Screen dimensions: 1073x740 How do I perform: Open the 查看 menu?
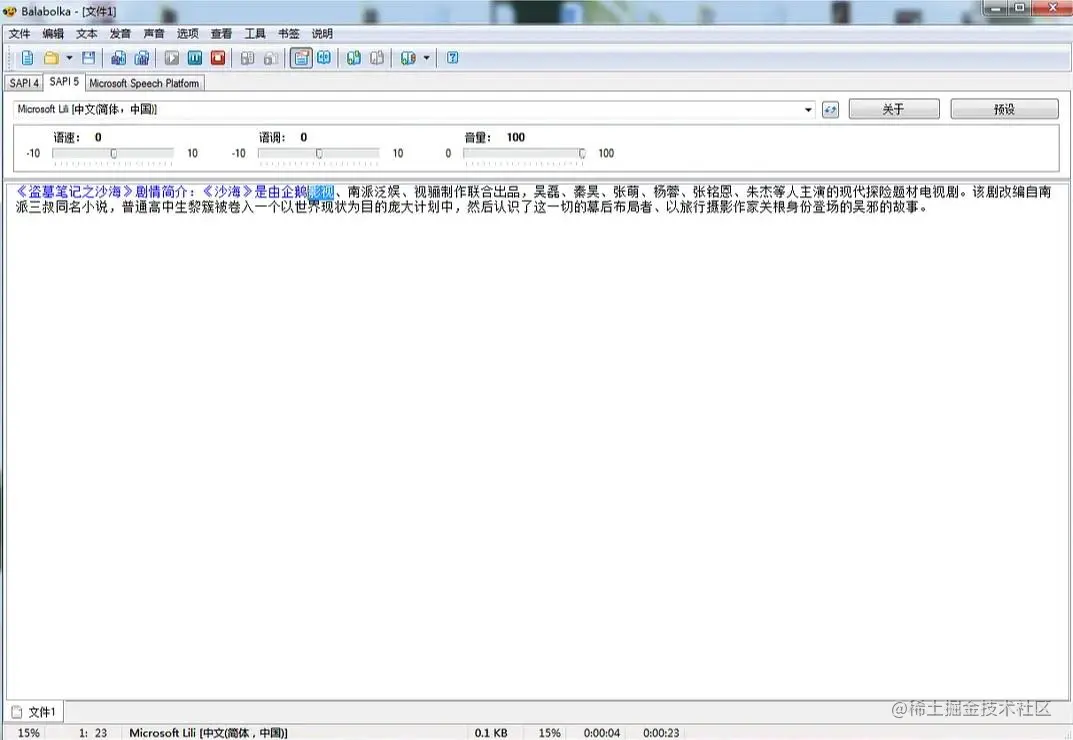tap(221, 34)
